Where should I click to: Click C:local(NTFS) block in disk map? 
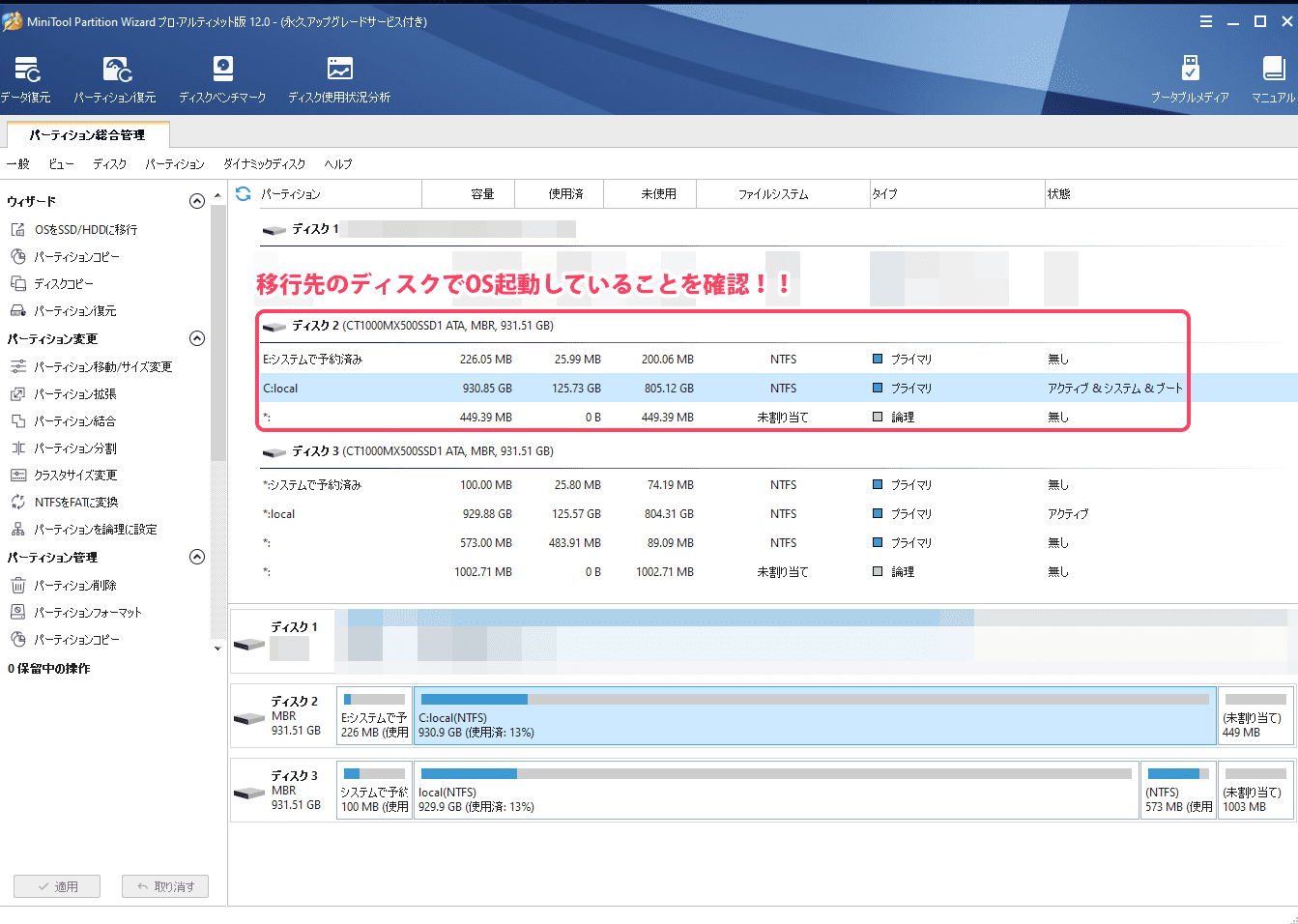click(x=815, y=715)
